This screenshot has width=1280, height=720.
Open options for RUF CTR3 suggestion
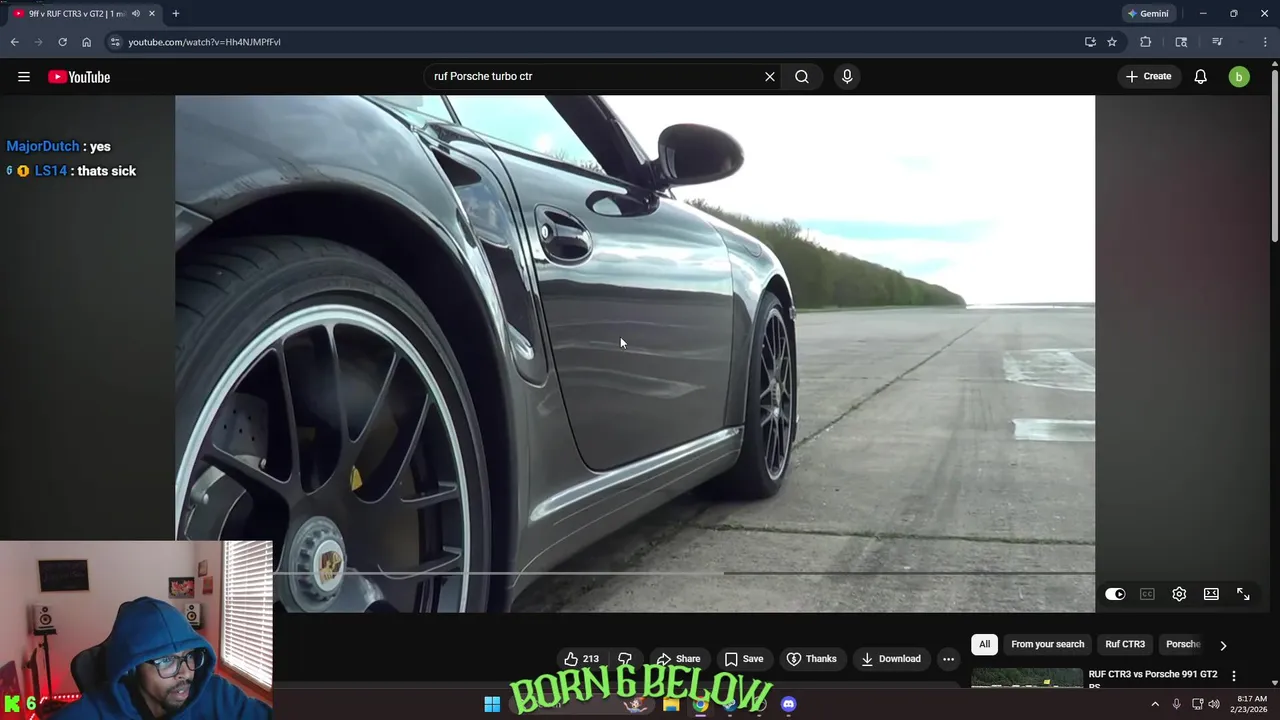point(1233,676)
